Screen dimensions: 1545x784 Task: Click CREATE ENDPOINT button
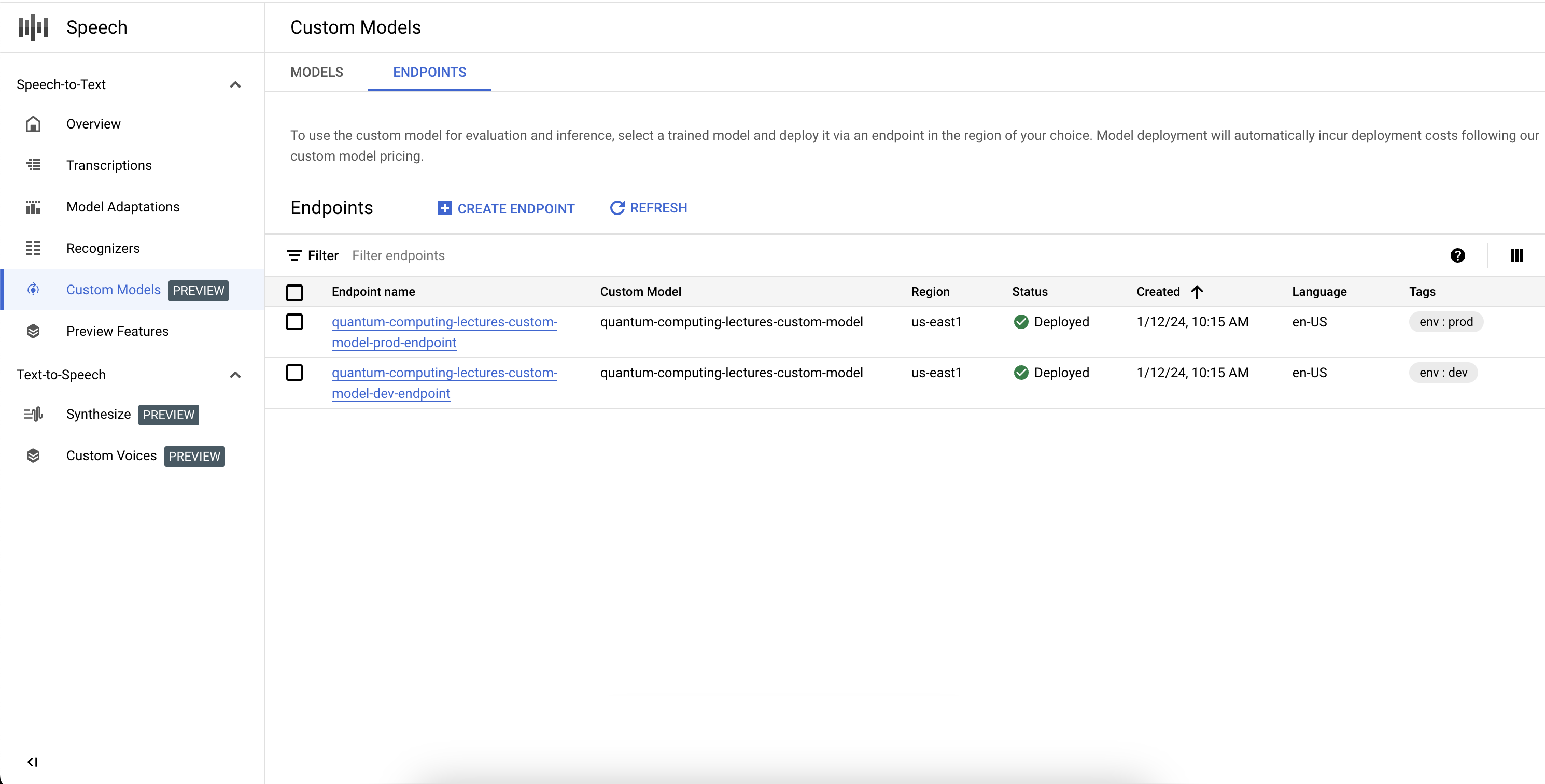click(505, 208)
